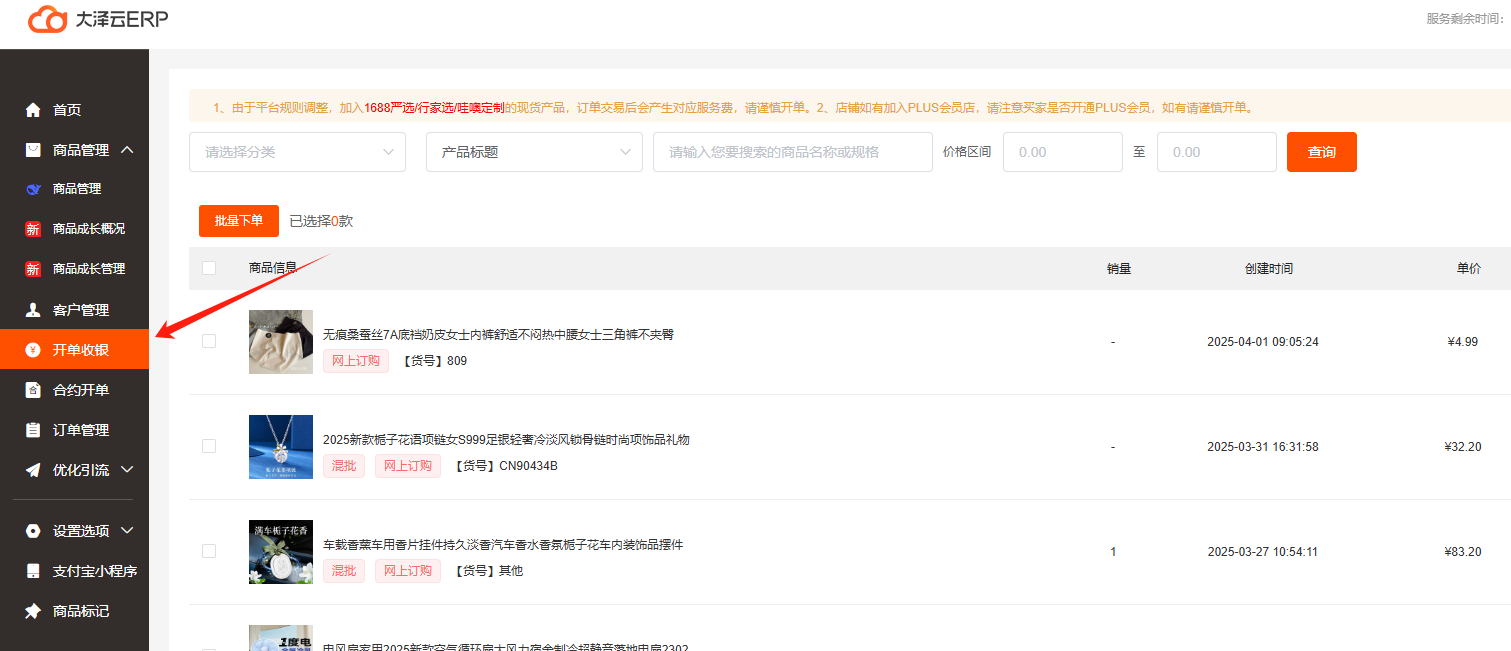Click the 大泽云ERP cloud logo
Screen dimensions: 1511x651
(46, 19)
